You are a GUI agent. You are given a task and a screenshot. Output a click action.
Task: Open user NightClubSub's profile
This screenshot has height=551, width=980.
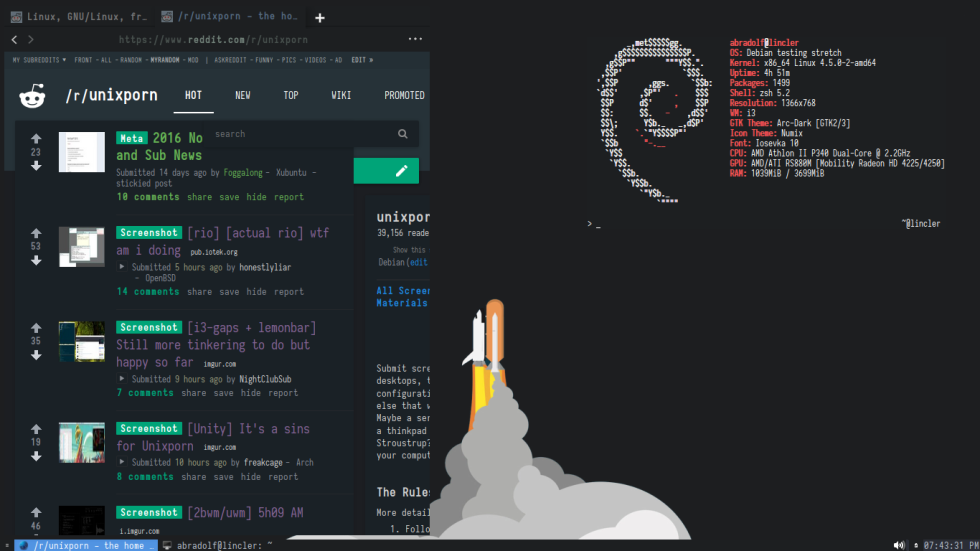point(265,379)
